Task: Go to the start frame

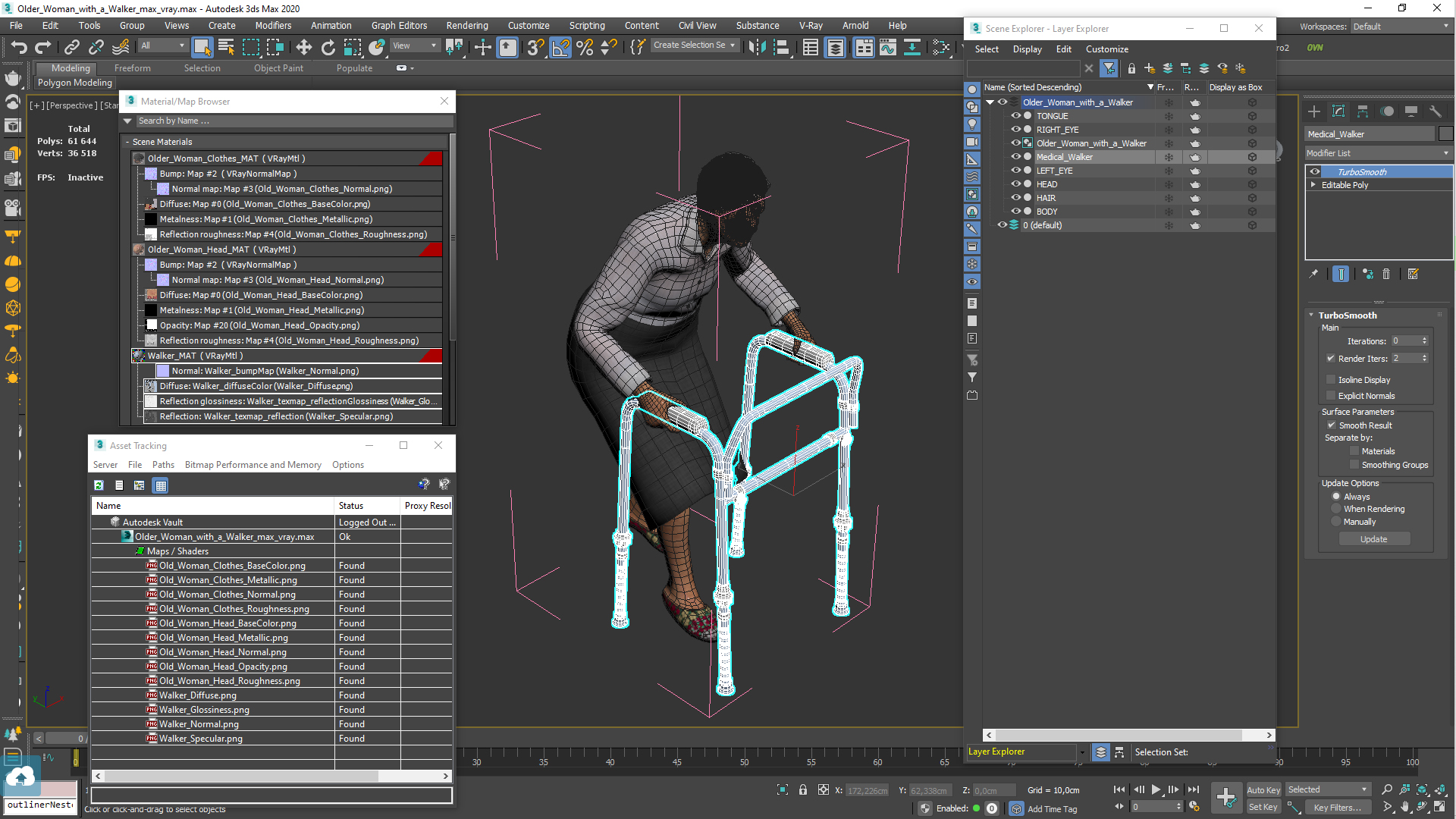Action: click(1119, 790)
